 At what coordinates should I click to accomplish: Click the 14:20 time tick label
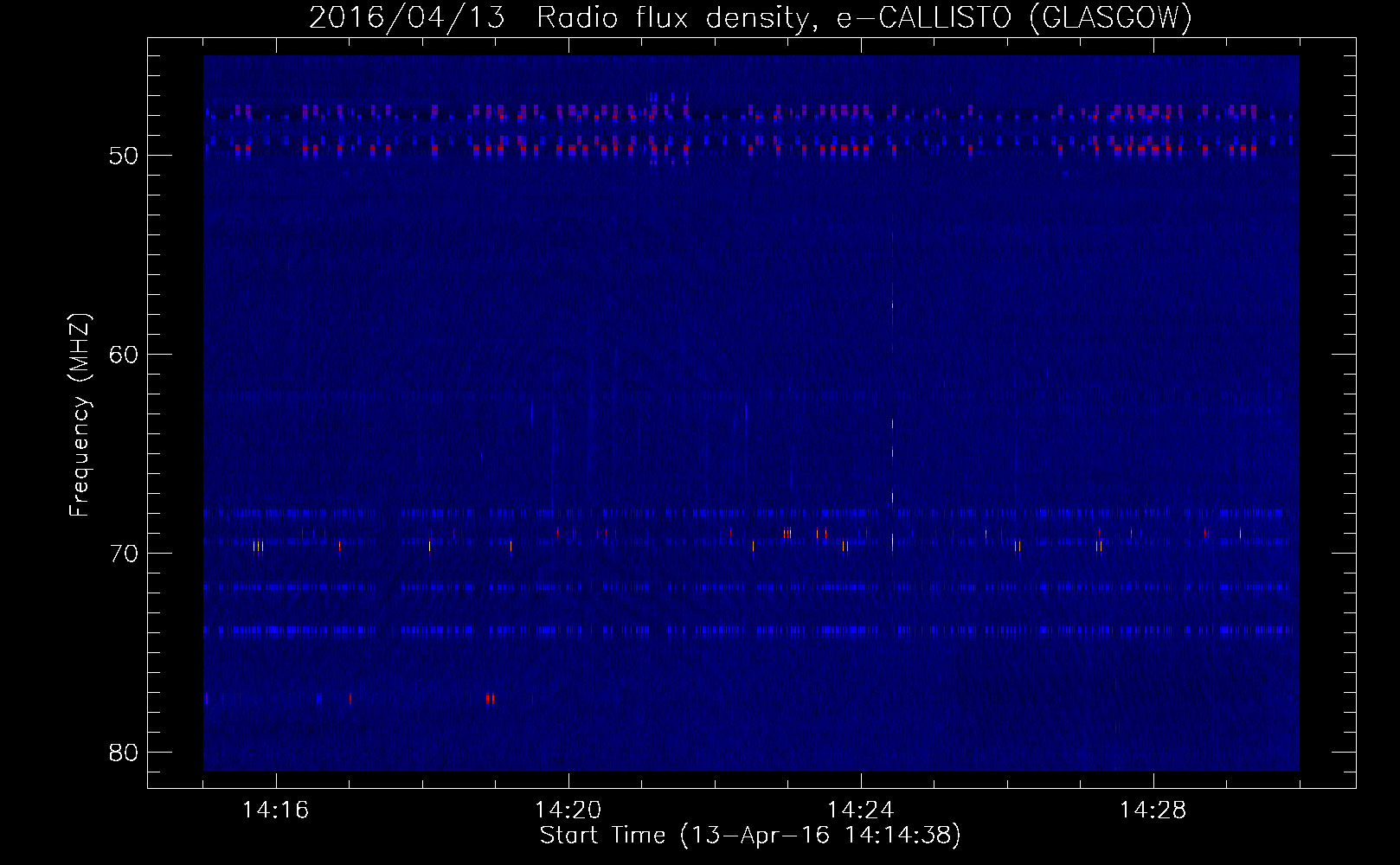pyautogui.click(x=568, y=811)
